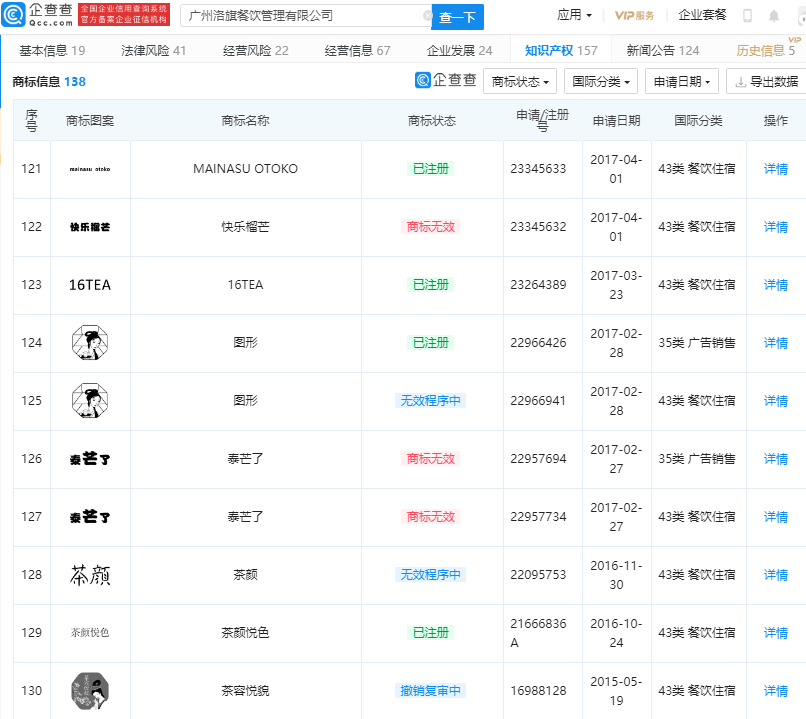Open 企业套餐 link
This screenshot has height=719, width=806.
coord(702,15)
